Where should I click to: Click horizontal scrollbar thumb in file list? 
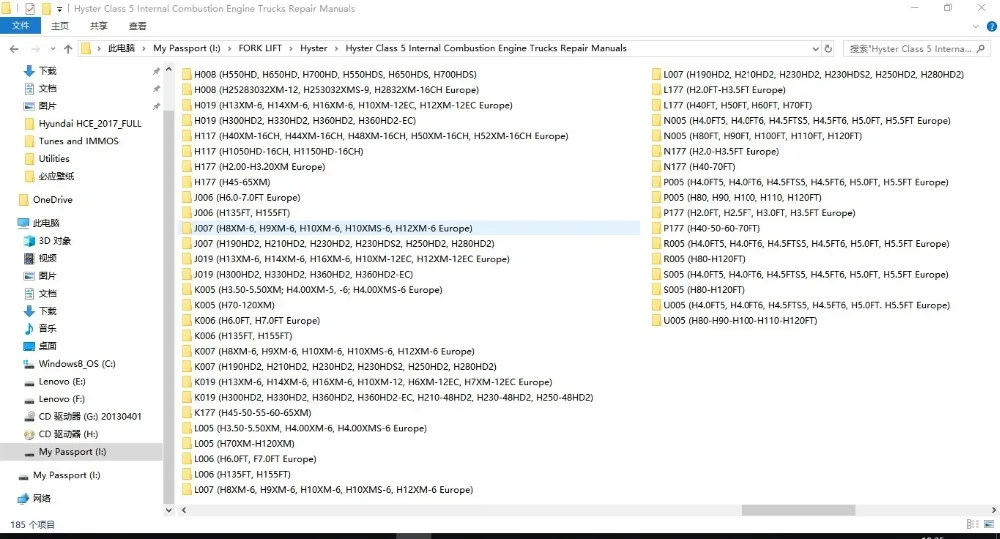click(798, 510)
